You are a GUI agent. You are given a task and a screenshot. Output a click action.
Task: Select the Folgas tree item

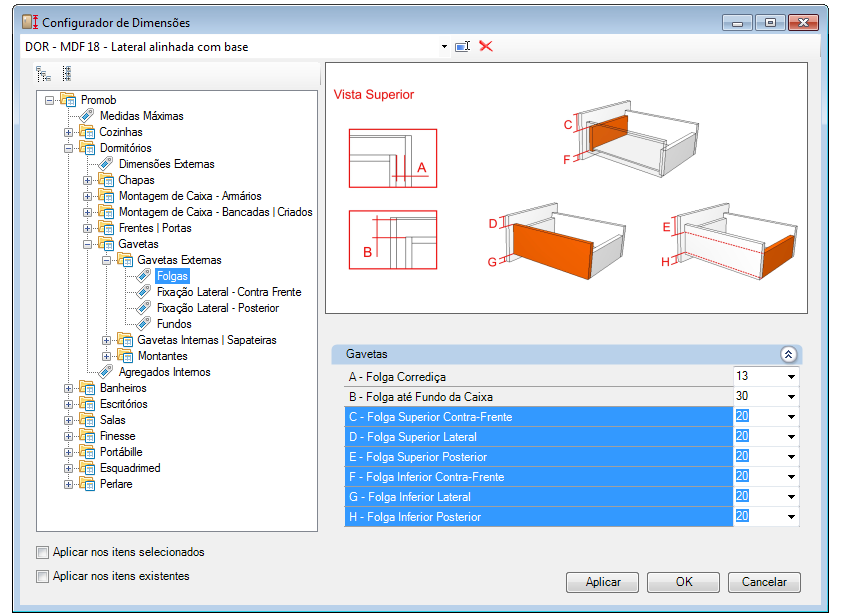(172, 276)
